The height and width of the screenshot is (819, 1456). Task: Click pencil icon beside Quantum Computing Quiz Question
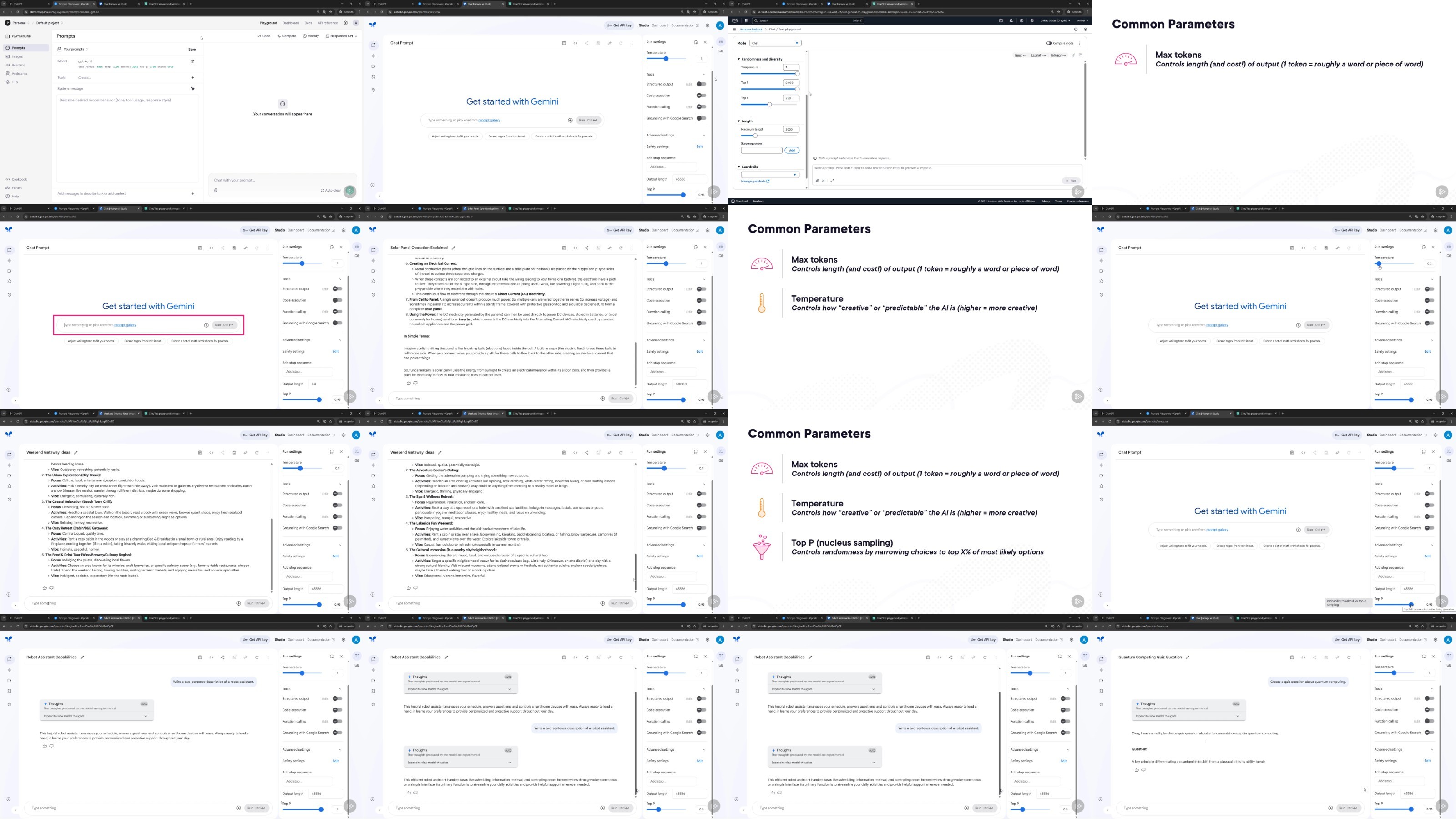click(1188, 657)
